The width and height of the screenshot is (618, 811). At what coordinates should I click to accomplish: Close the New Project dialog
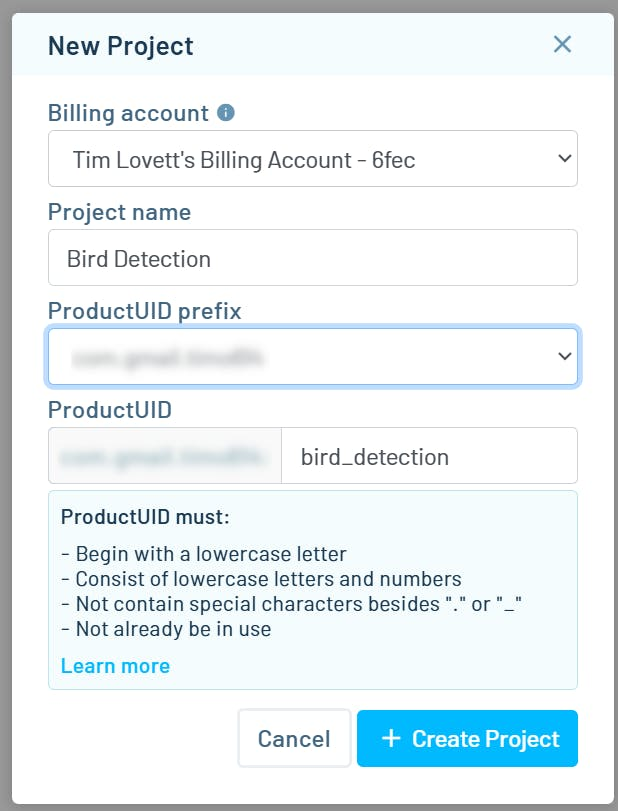click(562, 44)
